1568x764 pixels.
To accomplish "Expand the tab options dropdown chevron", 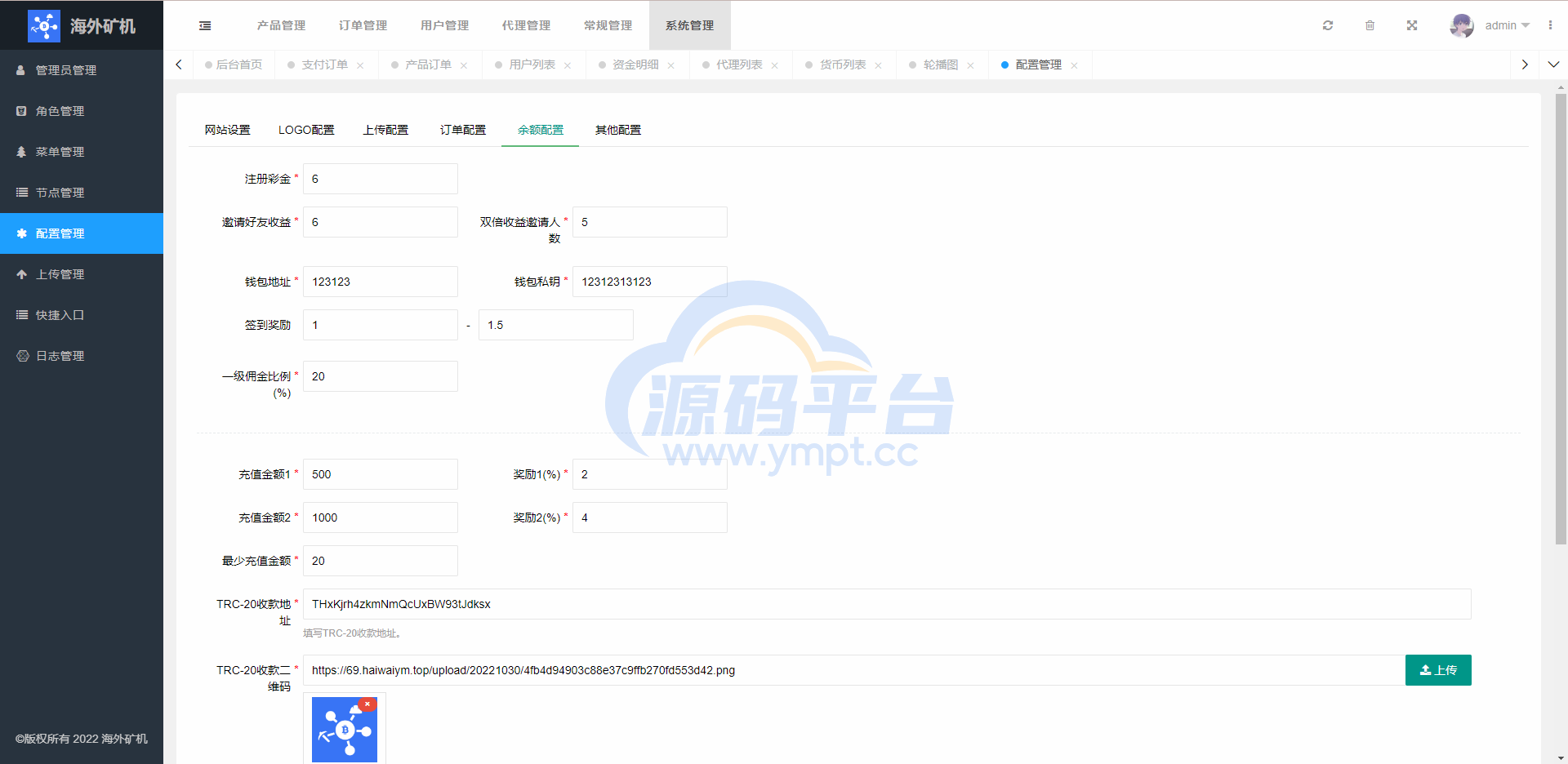I will coord(1553,64).
